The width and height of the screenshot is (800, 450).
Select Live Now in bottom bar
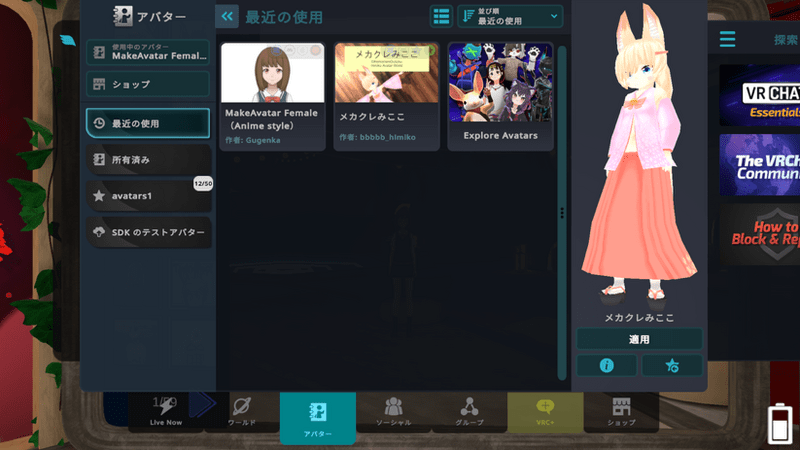166,412
